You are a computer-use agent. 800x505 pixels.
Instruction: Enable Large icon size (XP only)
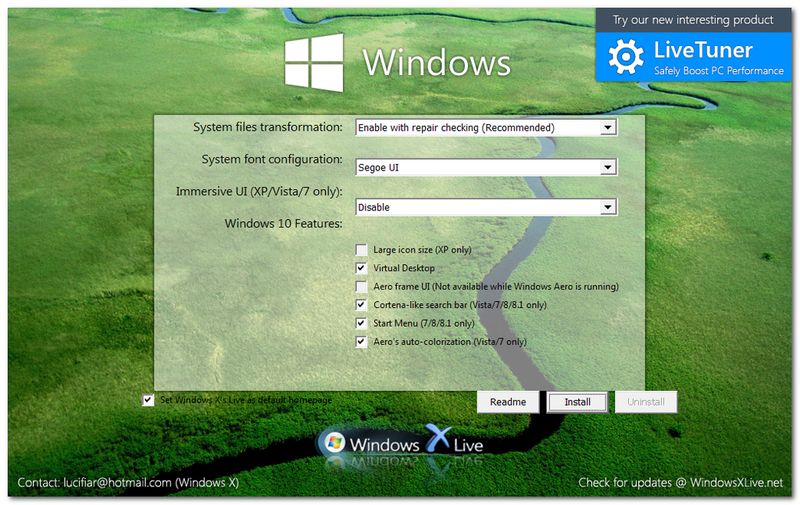tap(361, 250)
